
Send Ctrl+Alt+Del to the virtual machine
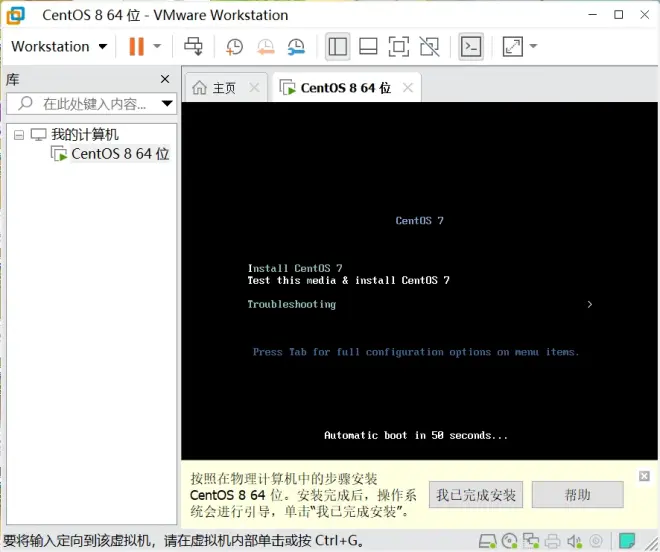pos(193,46)
